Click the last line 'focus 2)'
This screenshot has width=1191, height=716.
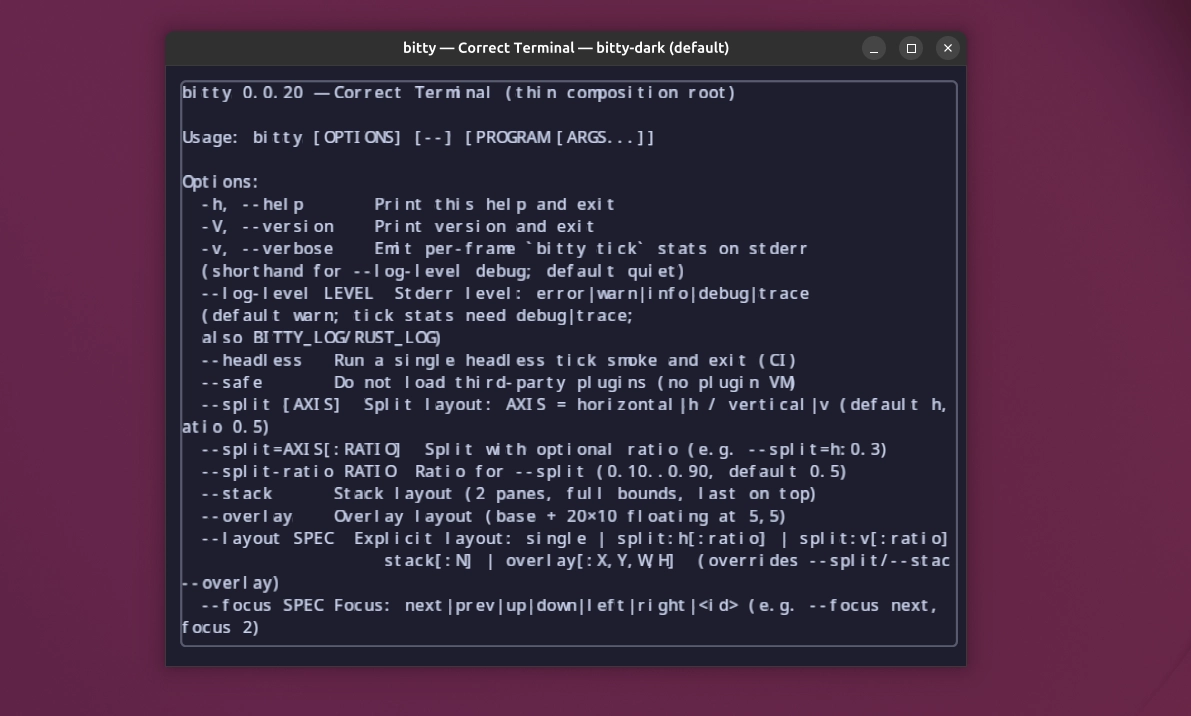pos(221,628)
